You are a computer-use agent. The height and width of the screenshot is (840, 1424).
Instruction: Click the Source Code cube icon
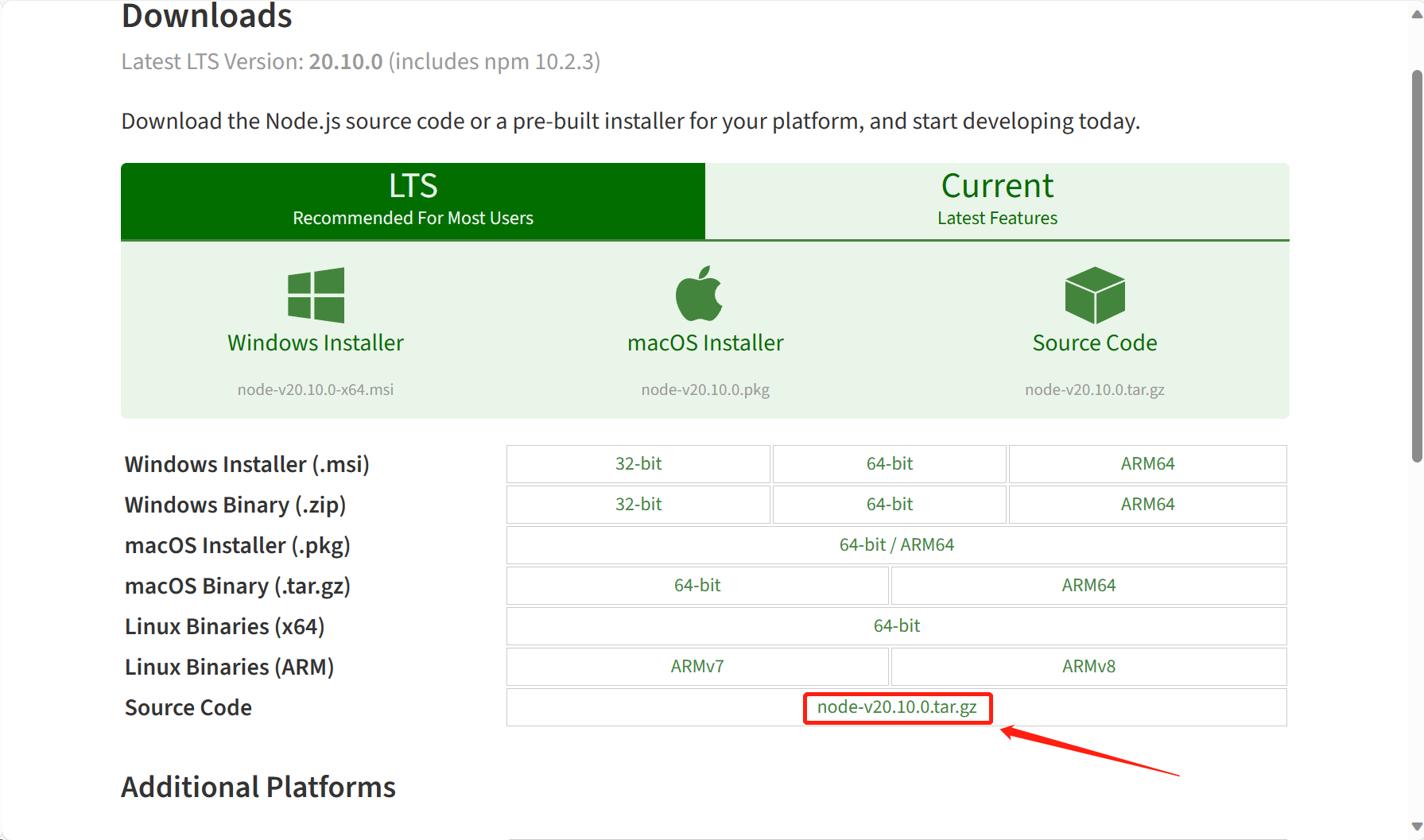1095,295
